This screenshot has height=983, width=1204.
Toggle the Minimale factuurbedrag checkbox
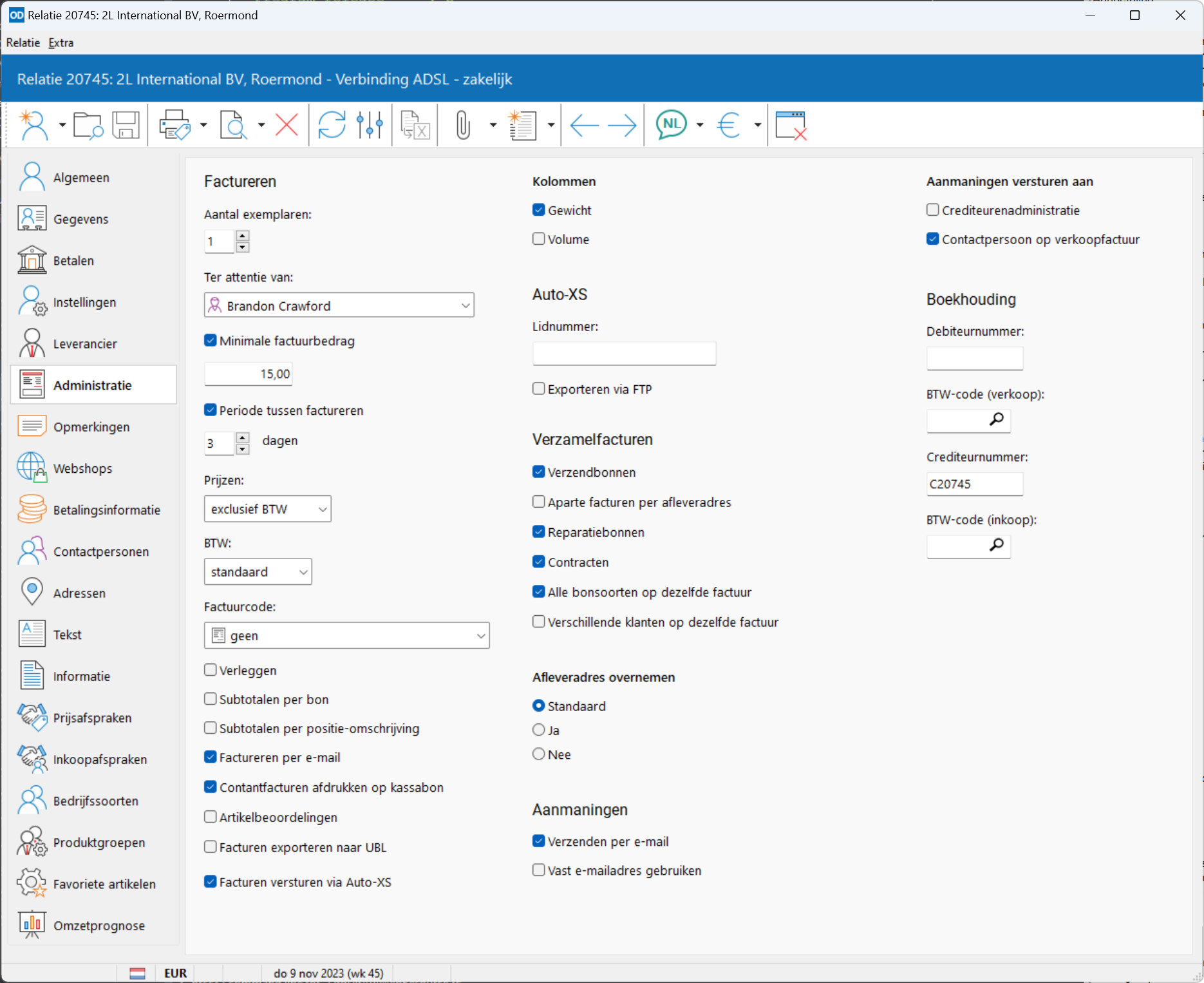click(x=211, y=340)
